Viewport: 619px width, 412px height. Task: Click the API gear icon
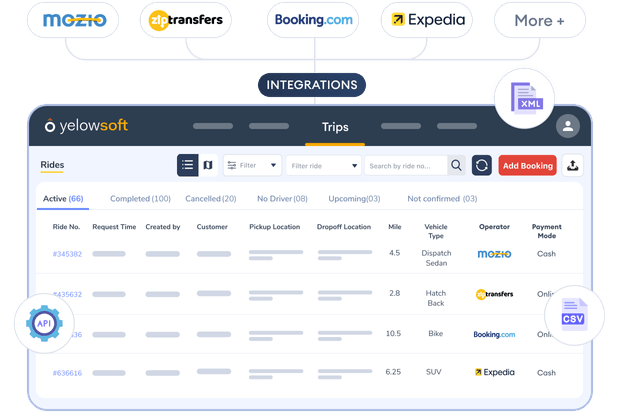(x=44, y=323)
